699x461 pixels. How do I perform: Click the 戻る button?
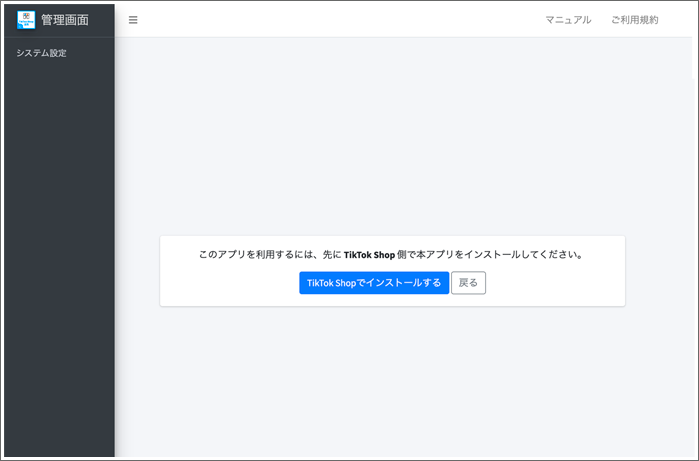[468, 283]
